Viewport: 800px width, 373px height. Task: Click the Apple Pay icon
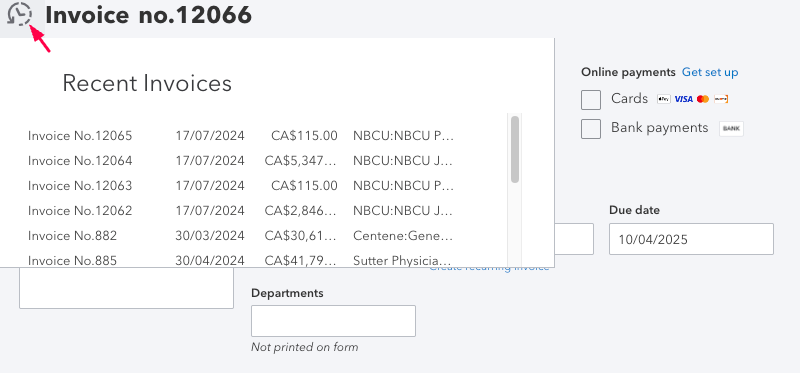point(663,99)
